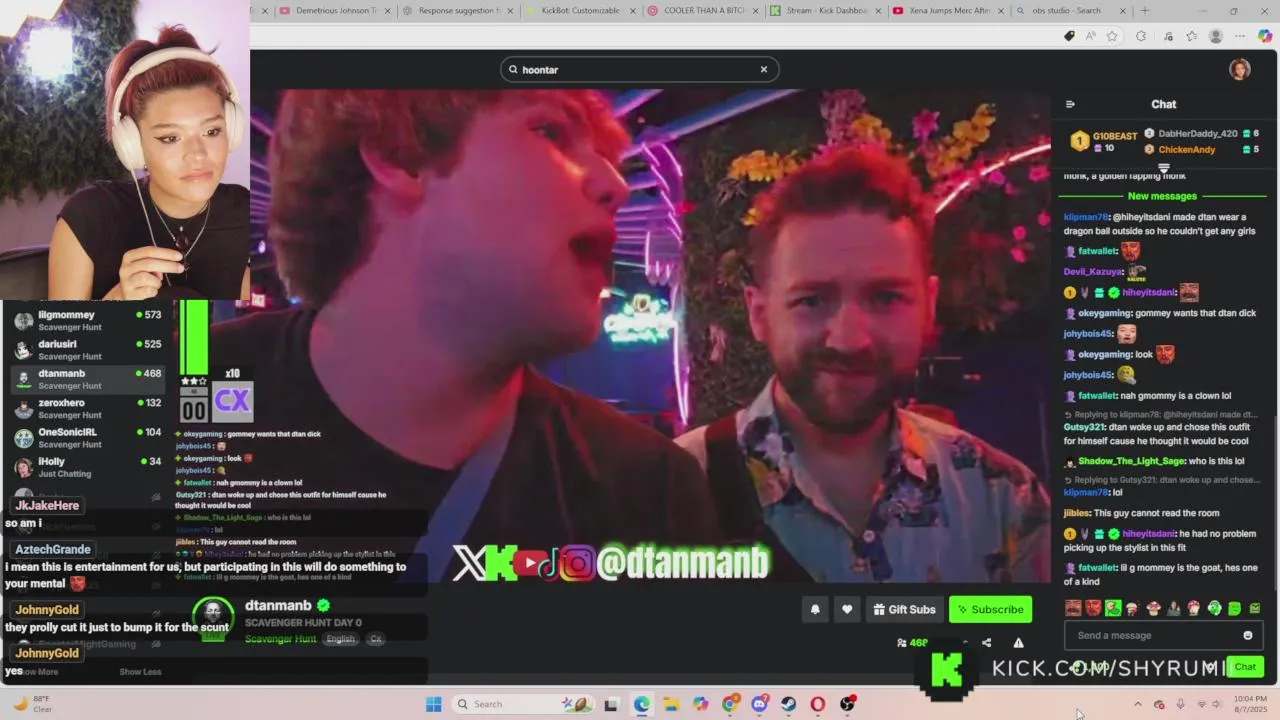The image size is (1280, 720).
Task: Open the Windows Start menu
Action: [x=433, y=704]
